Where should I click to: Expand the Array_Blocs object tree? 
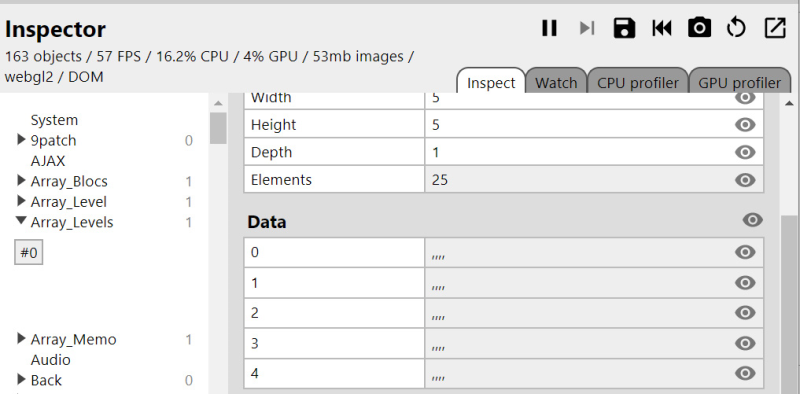[21, 180]
